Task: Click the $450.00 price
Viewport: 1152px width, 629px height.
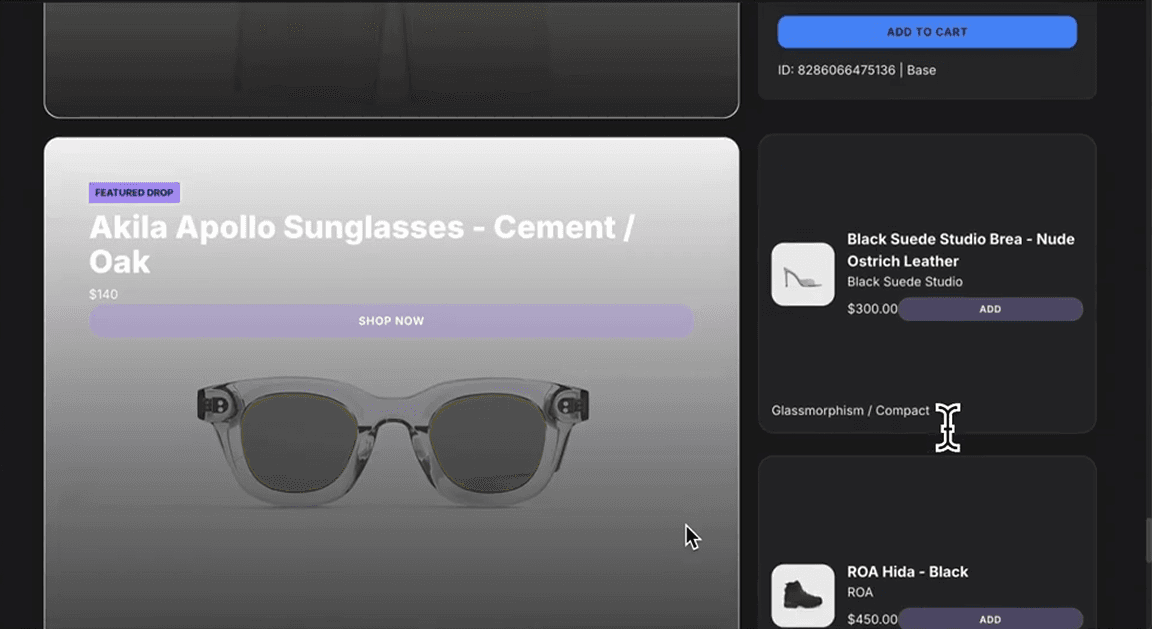Action: coord(872,619)
